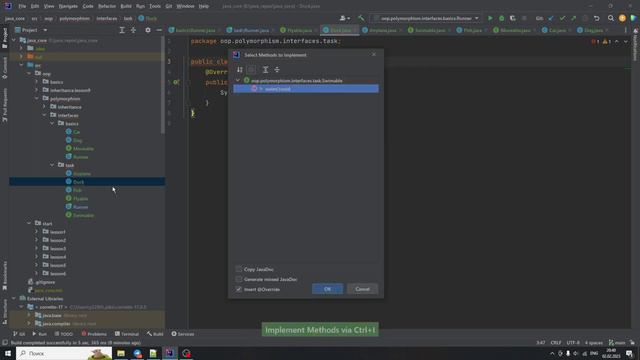Open the Refactor menu
Screen dimensions: 640x360
(107, 6)
